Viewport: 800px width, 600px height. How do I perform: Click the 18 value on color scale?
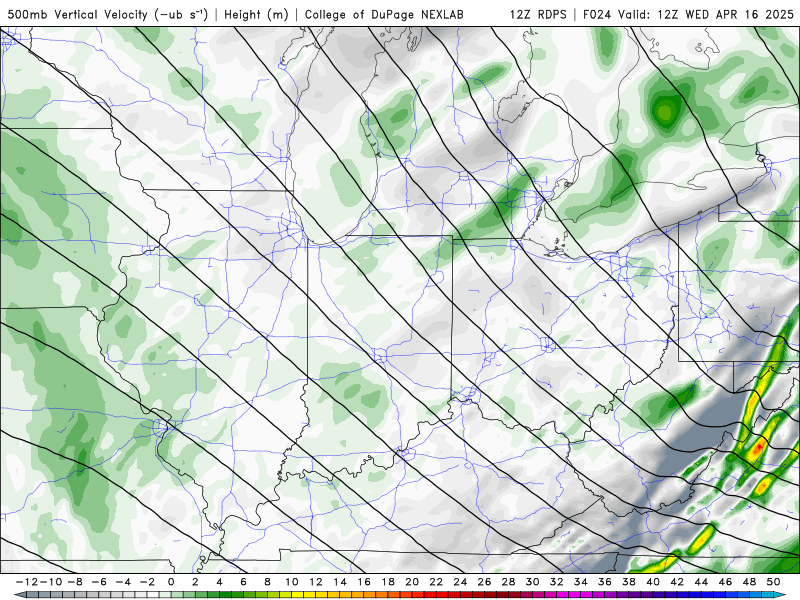tap(388, 582)
